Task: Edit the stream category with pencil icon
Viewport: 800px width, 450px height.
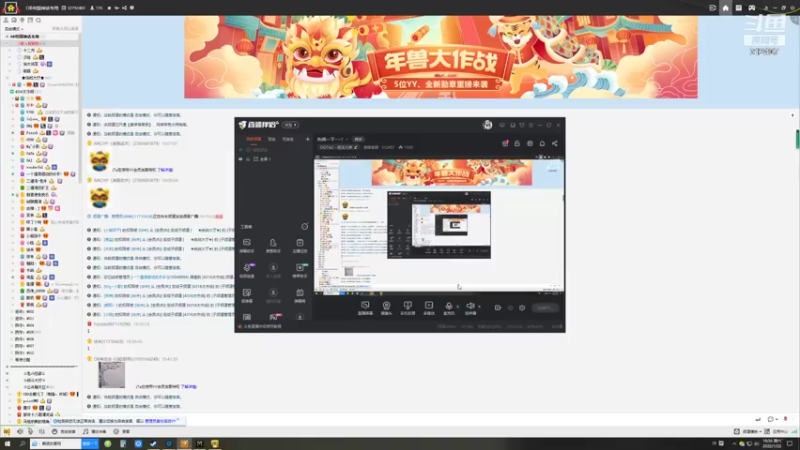Action: coord(356,147)
